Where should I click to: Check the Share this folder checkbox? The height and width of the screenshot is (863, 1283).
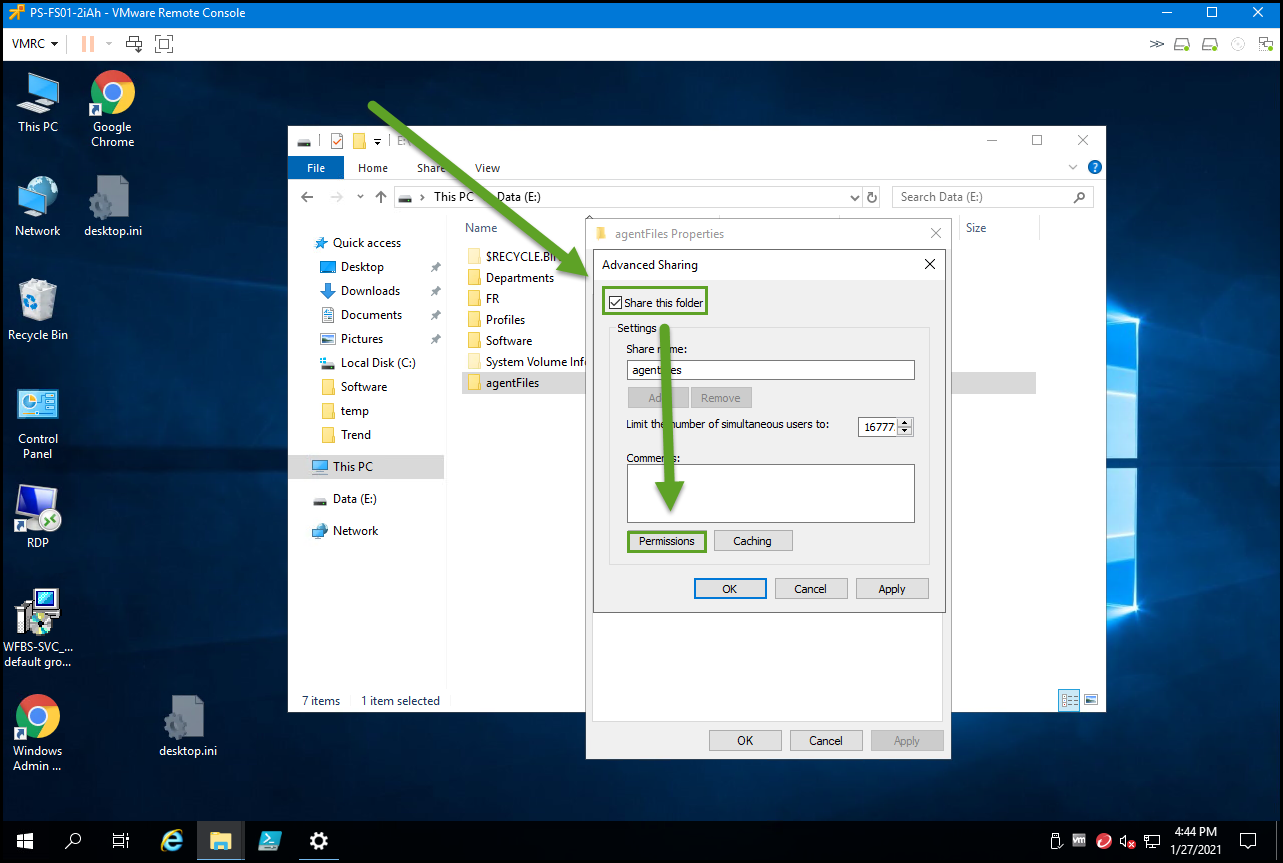[x=616, y=303]
